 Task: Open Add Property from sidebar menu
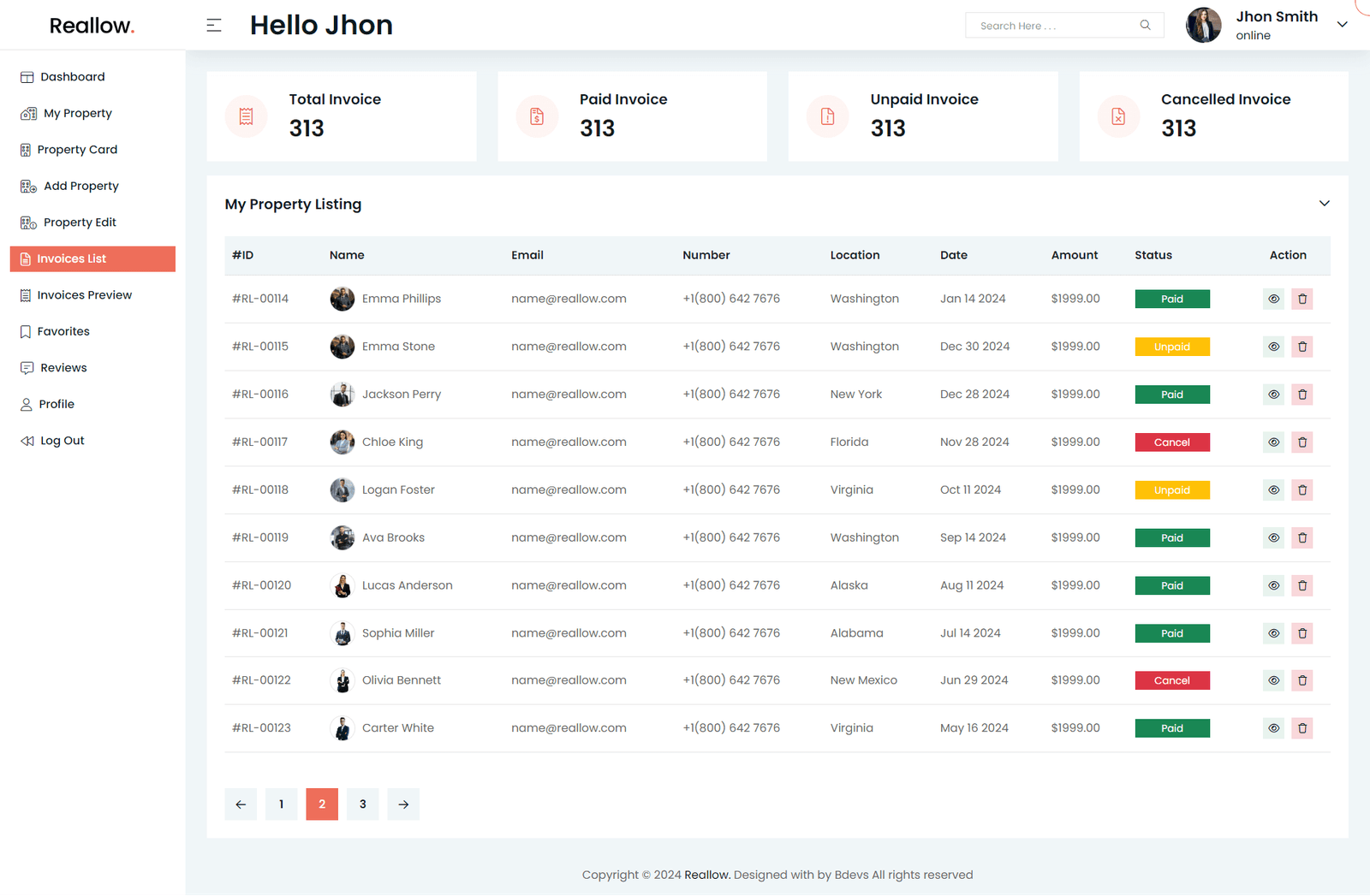(80, 186)
